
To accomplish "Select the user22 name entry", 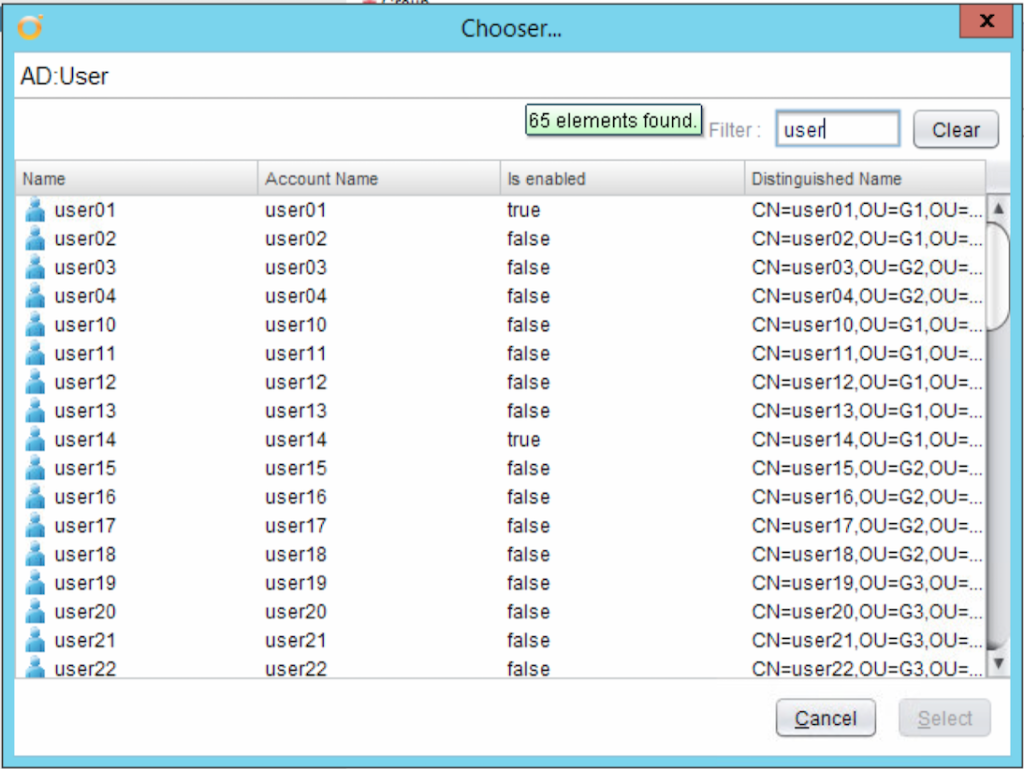I will pyautogui.click(x=85, y=668).
